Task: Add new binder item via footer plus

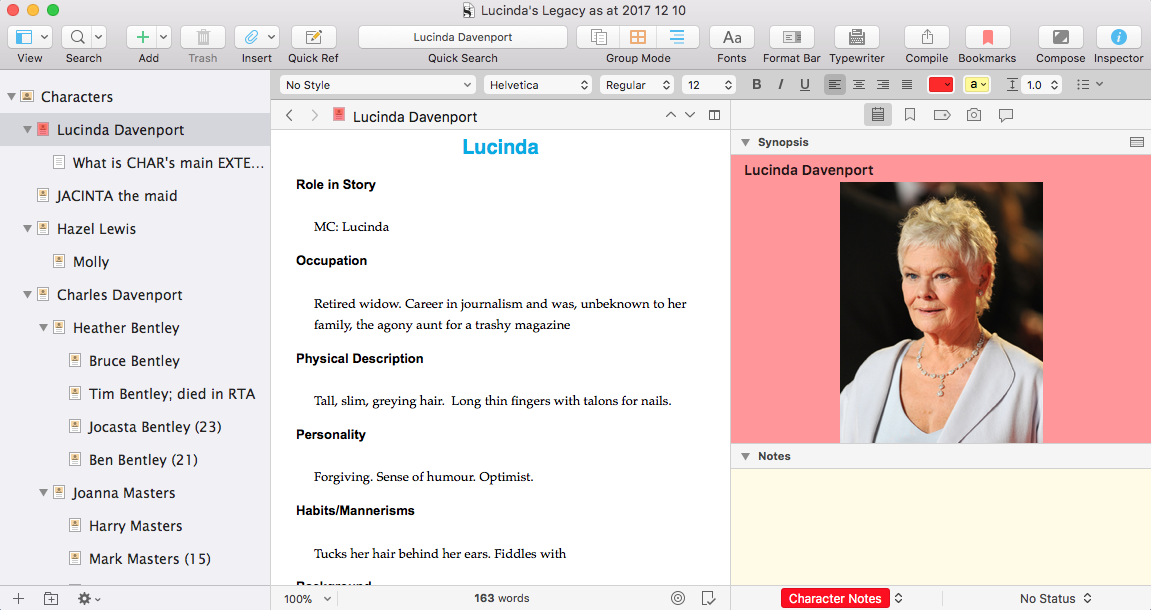Action: pyautogui.click(x=19, y=598)
